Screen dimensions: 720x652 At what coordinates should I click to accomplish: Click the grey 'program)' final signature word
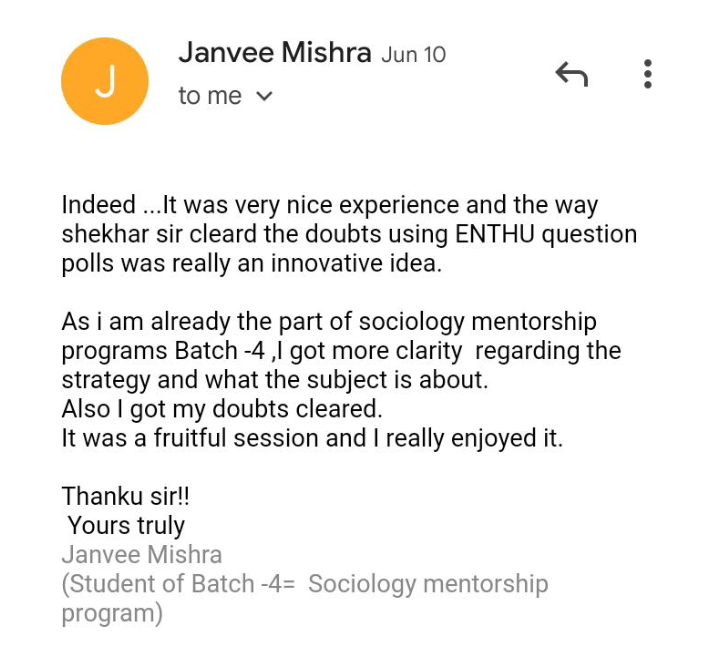pyautogui.click(x=112, y=614)
